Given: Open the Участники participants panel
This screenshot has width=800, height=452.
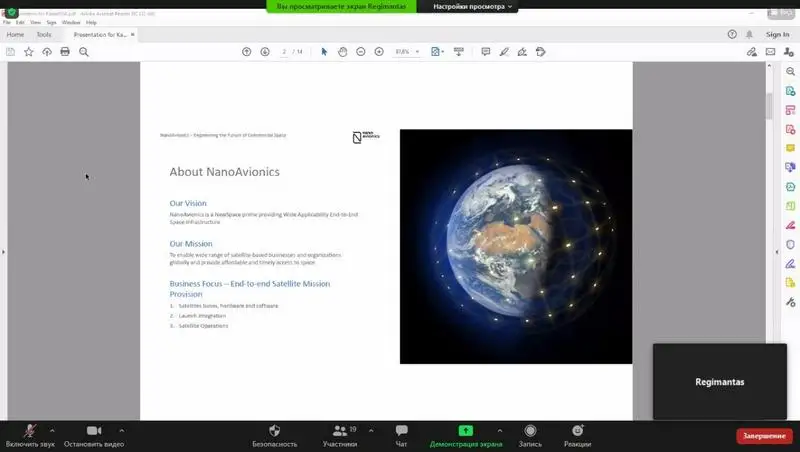Looking at the screenshot, I should tap(340, 436).
